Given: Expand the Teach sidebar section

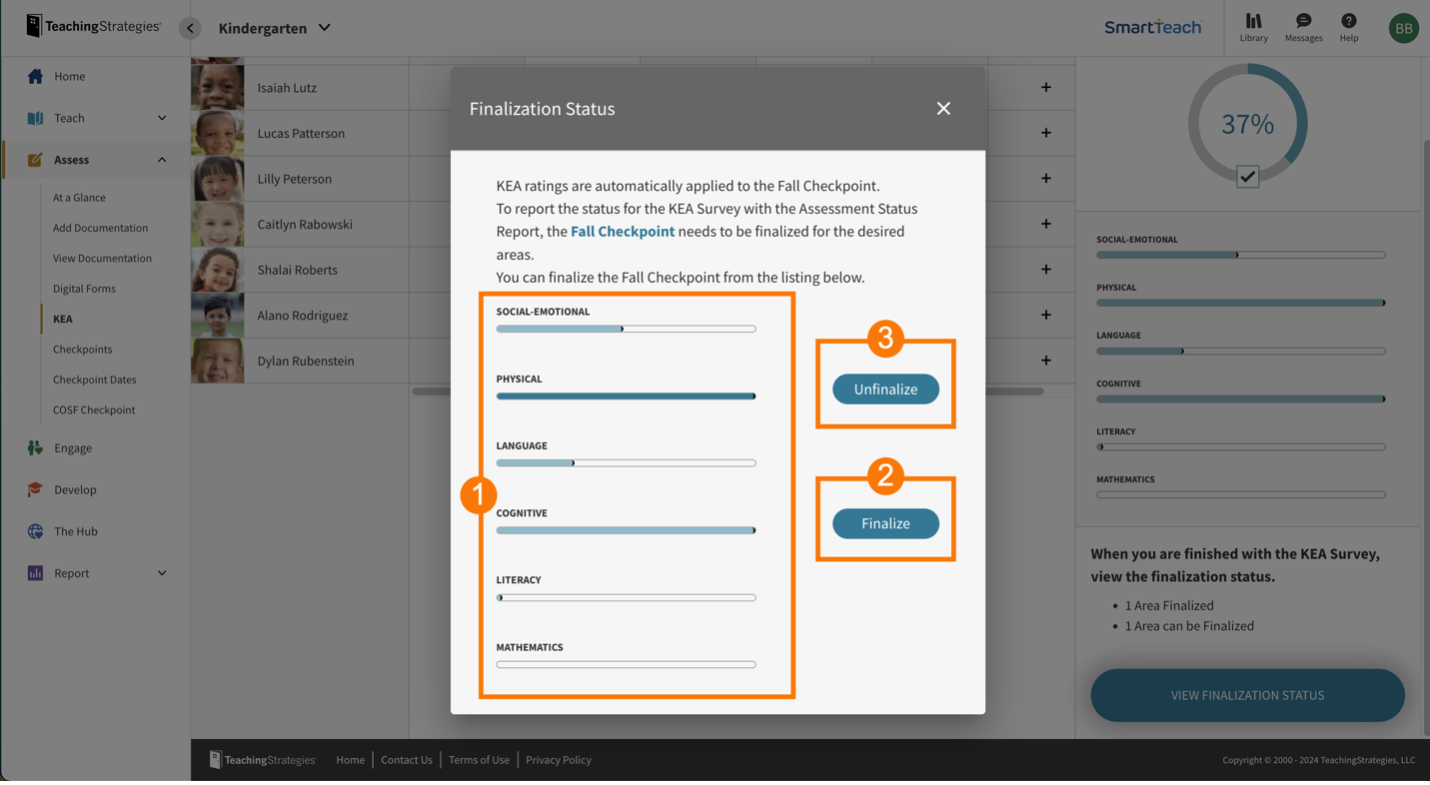Looking at the screenshot, I should 162,118.
